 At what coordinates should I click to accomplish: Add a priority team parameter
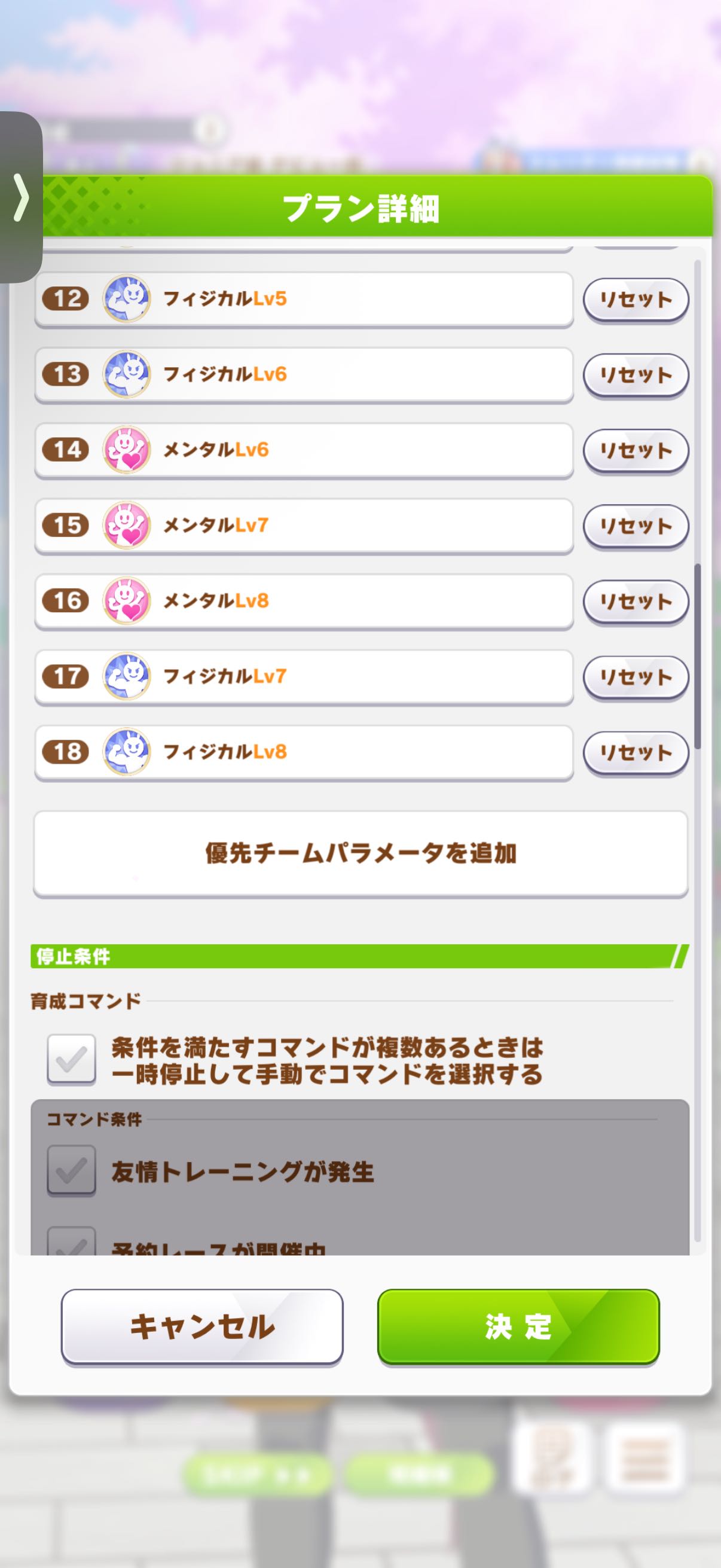pyautogui.click(x=360, y=853)
